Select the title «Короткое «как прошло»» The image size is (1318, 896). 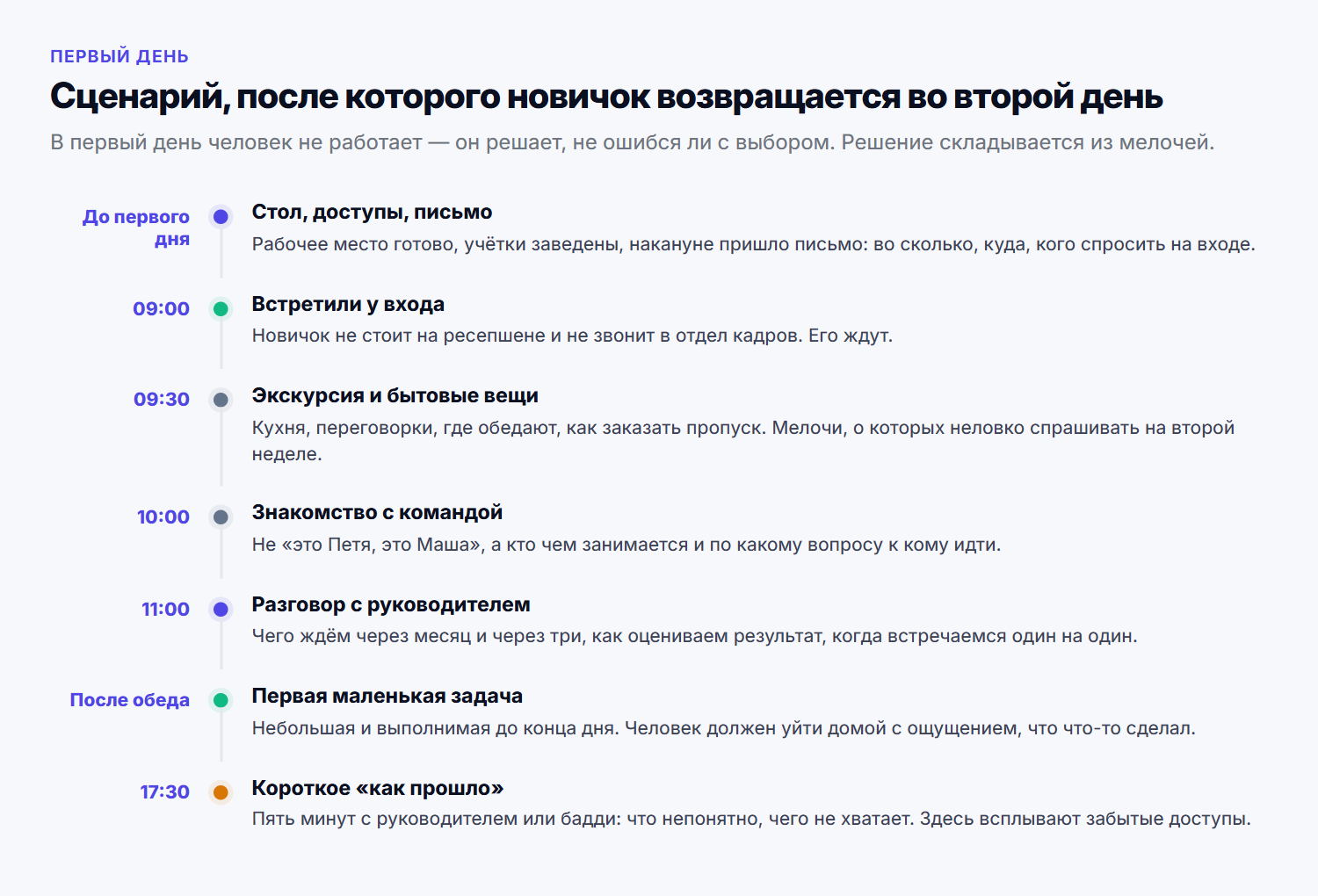pos(378,788)
